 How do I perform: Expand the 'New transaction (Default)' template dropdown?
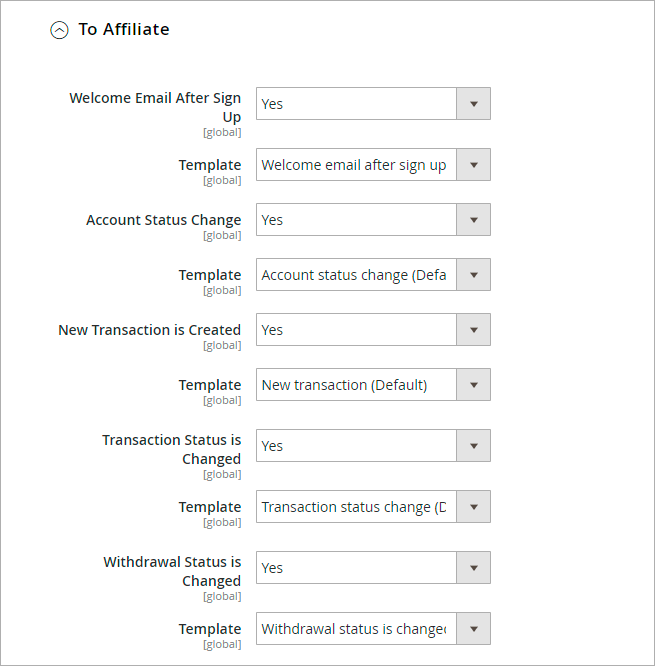[x=372, y=385]
